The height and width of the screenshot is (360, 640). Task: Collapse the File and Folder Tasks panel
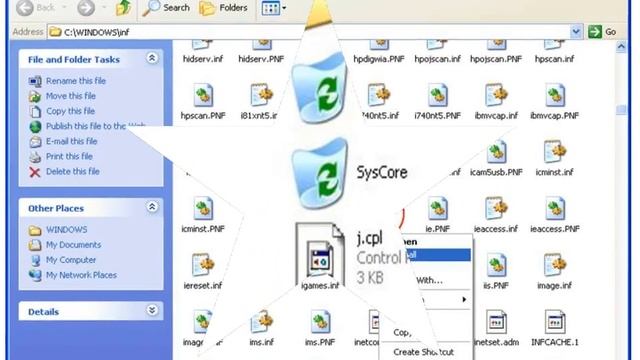click(152, 58)
